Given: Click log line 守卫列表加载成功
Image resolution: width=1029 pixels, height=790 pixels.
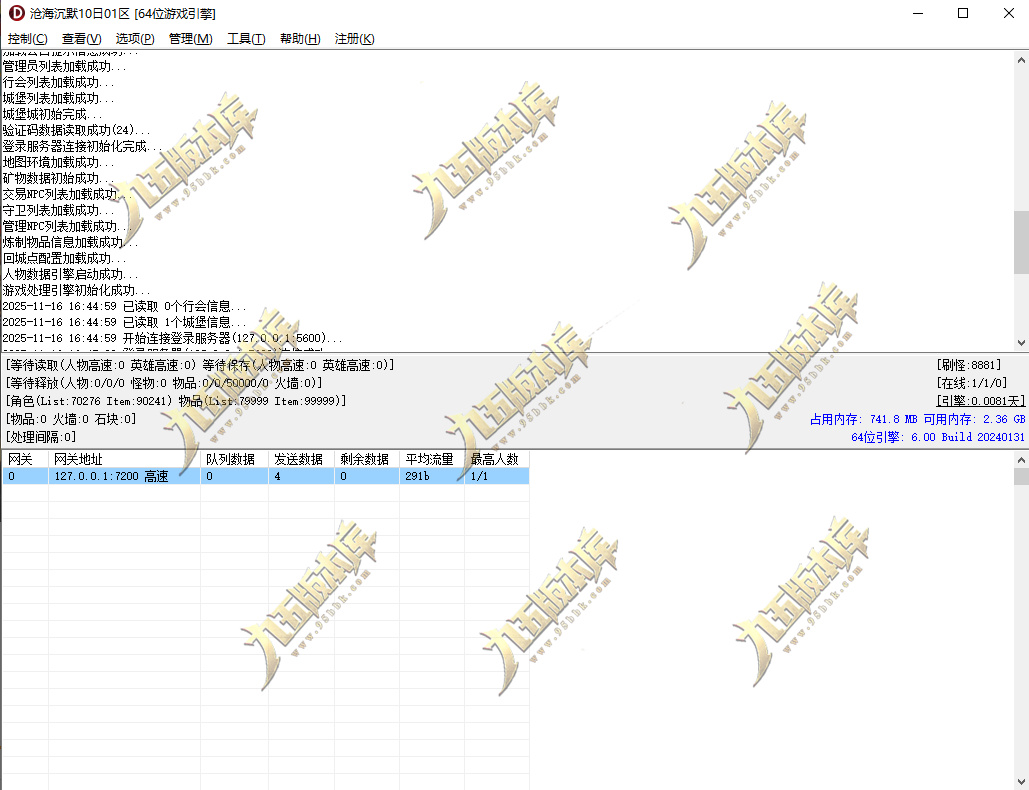Looking at the screenshot, I should coord(58,211).
